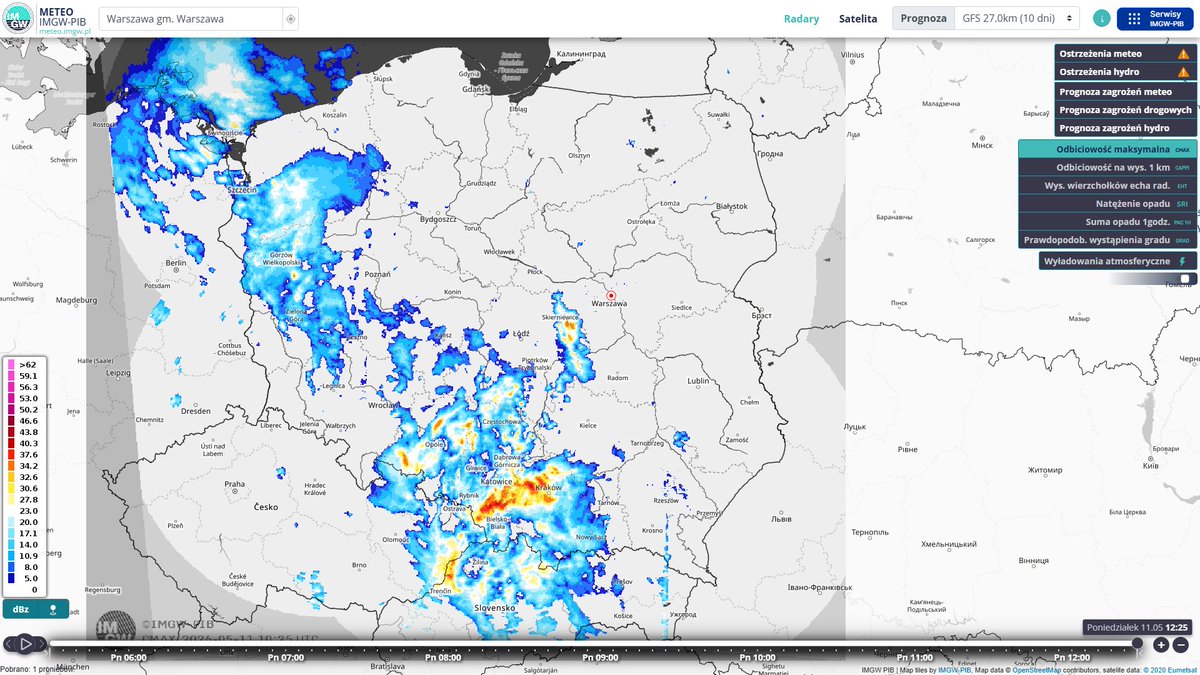Click hydro warning triangle icon
Image resolution: width=1200 pixels, height=675 pixels.
point(1183,72)
